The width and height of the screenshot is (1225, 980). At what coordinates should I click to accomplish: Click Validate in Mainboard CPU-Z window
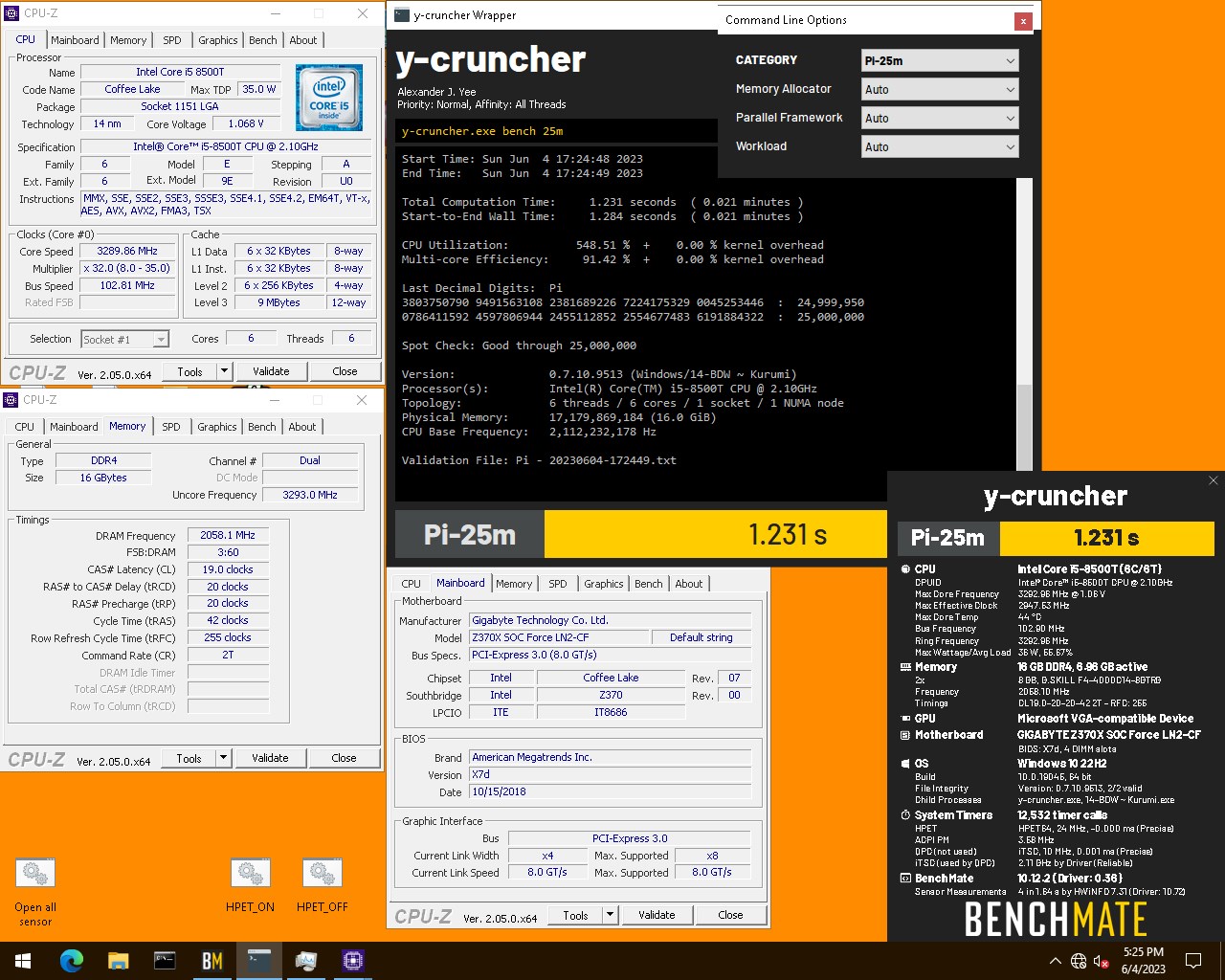pyautogui.click(x=657, y=915)
